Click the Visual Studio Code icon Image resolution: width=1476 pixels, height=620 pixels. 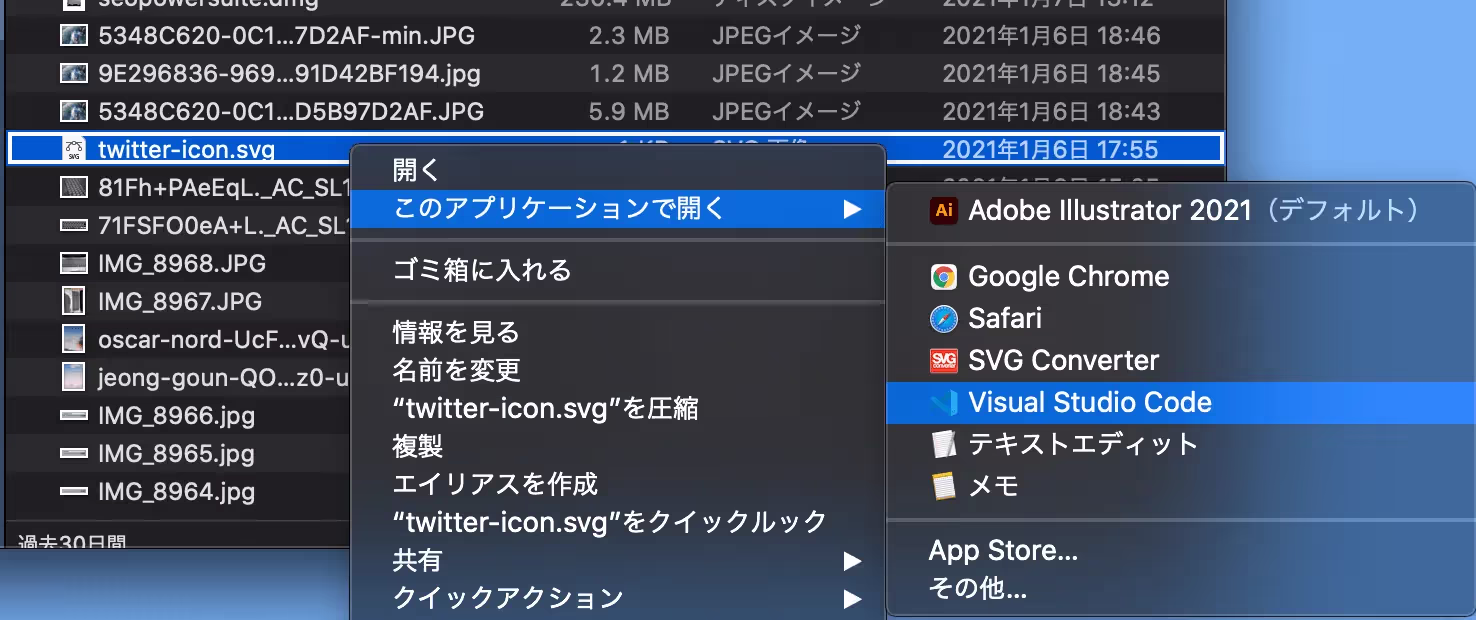pos(943,403)
